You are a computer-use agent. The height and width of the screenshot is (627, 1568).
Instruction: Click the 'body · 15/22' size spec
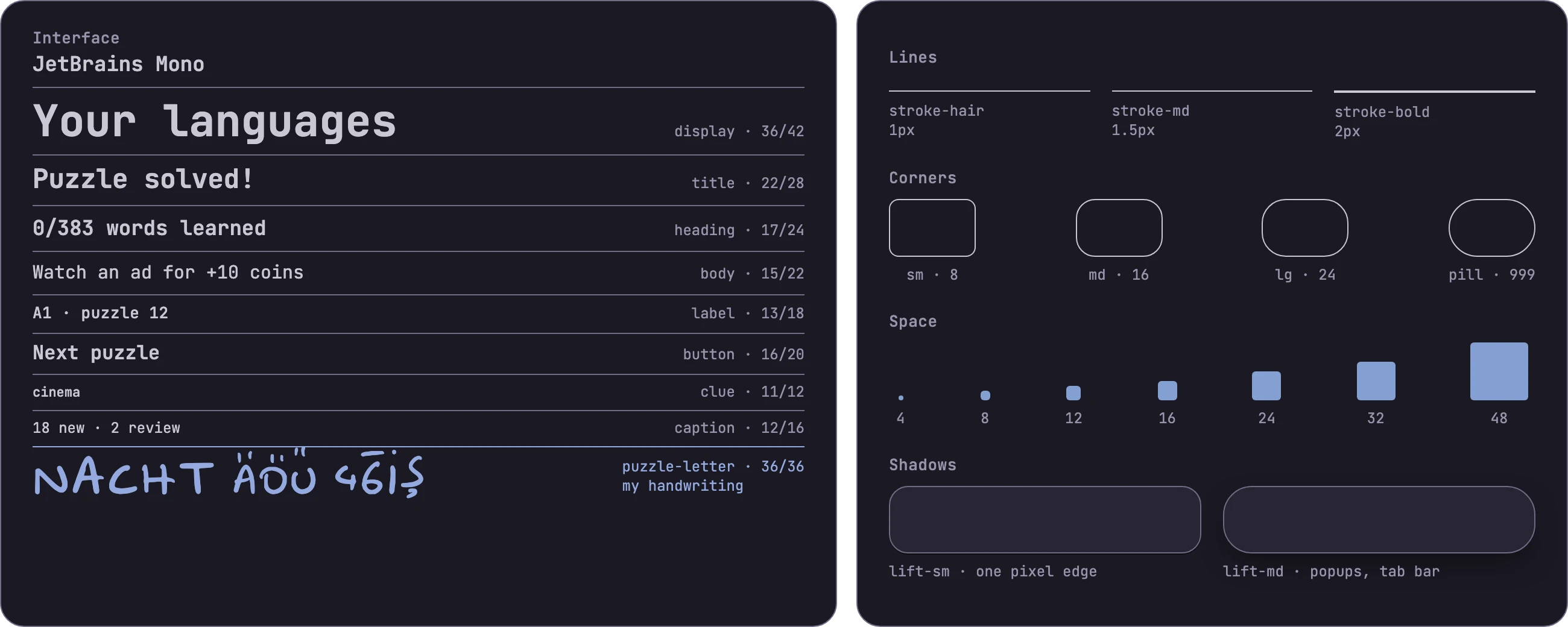click(x=752, y=273)
